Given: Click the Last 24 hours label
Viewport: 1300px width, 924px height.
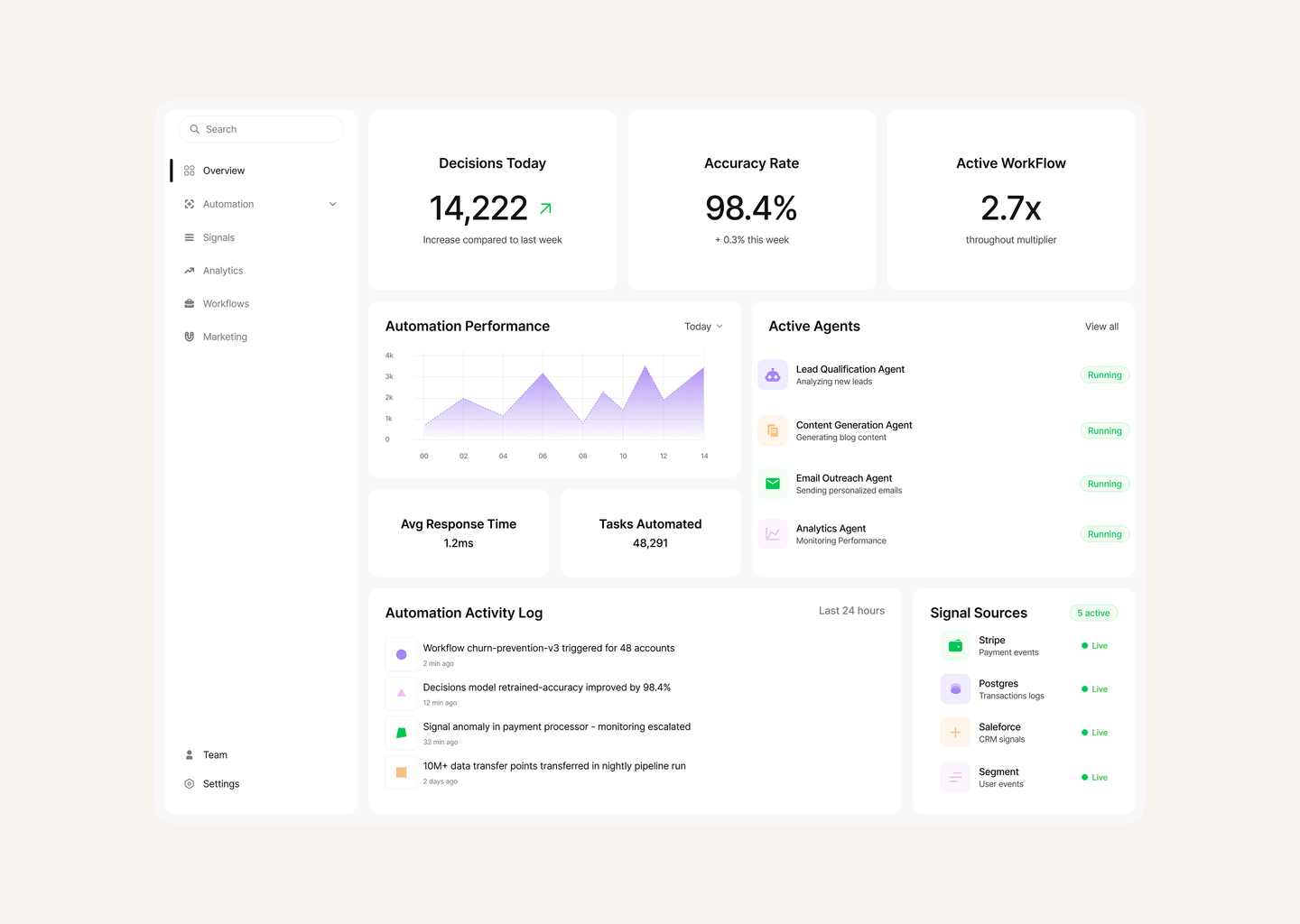Looking at the screenshot, I should (851, 611).
